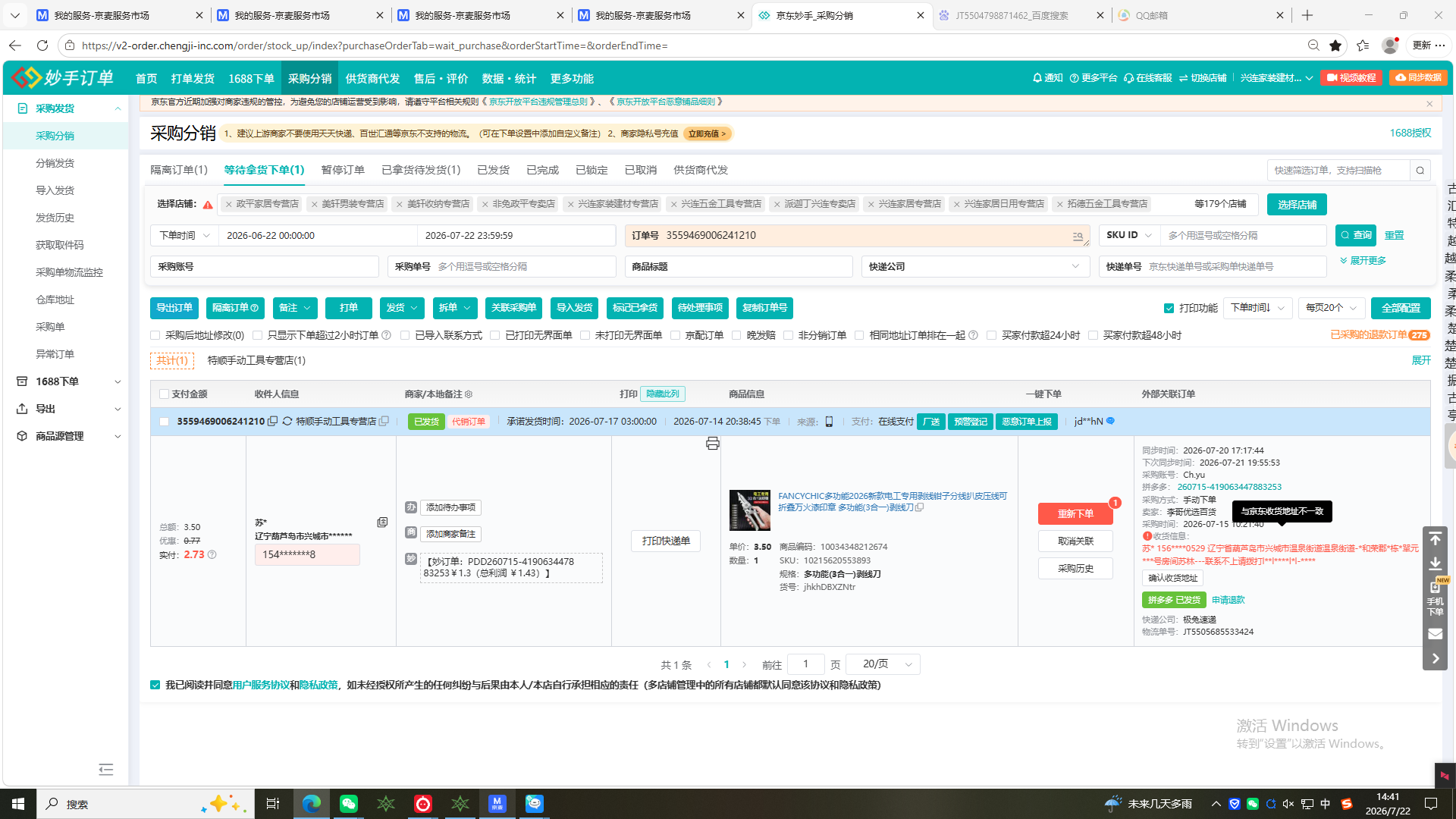The width and height of the screenshot is (1456, 819).
Task: Open WeChat from the Windows taskbar
Action: click(349, 804)
